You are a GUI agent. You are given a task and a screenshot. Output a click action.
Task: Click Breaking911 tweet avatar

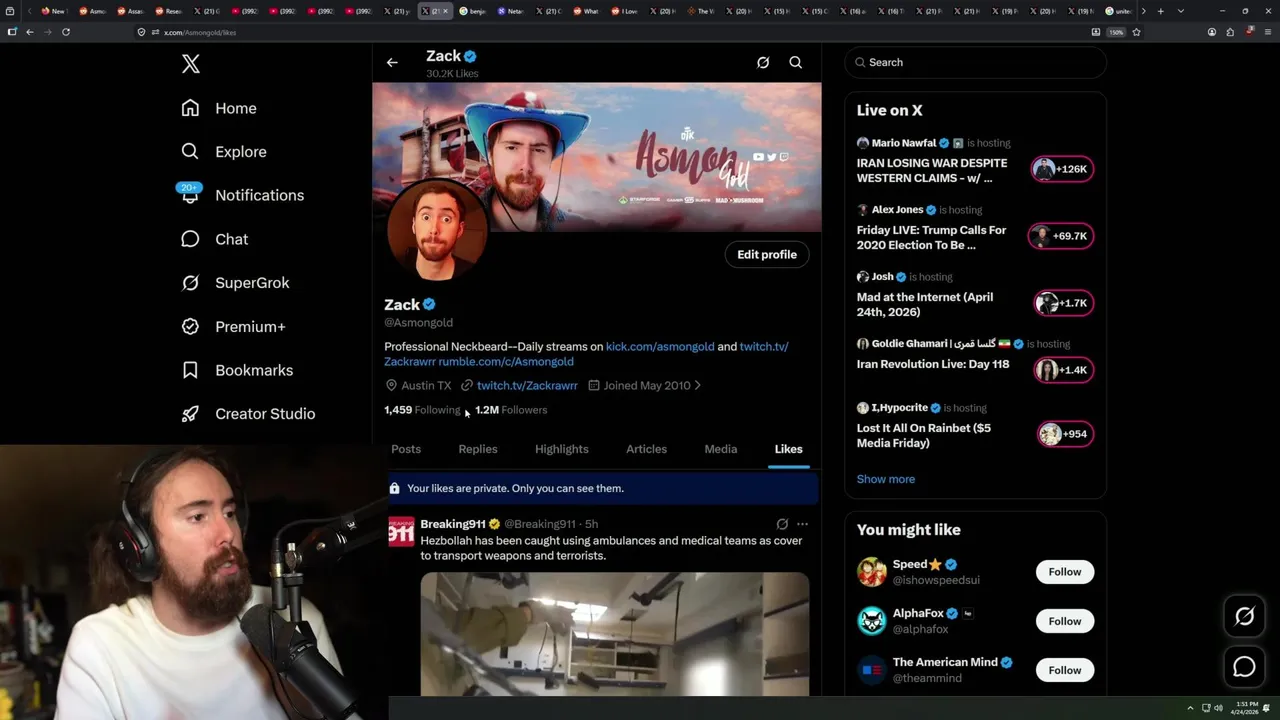point(401,531)
